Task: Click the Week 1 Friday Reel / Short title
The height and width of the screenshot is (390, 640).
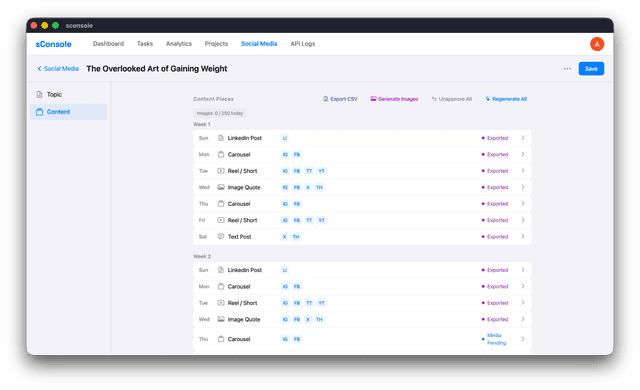Action: (242, 220)
